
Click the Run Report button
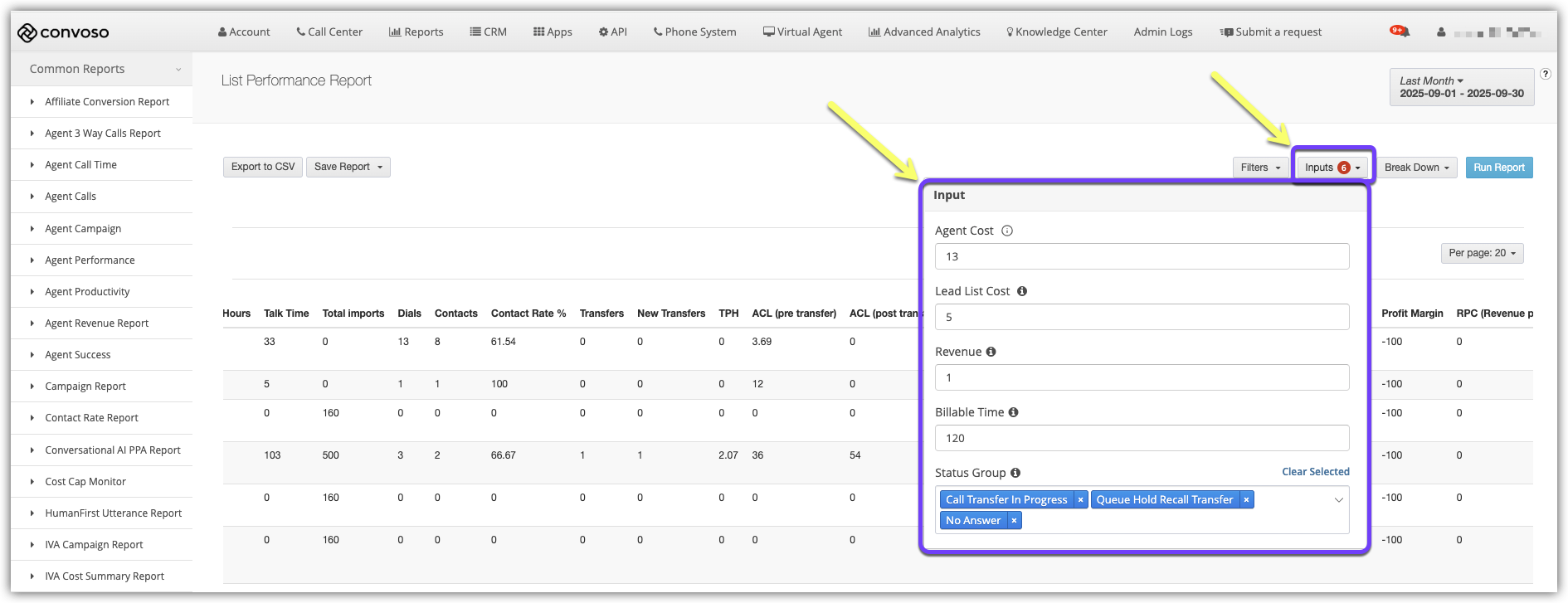point(1498,168)
